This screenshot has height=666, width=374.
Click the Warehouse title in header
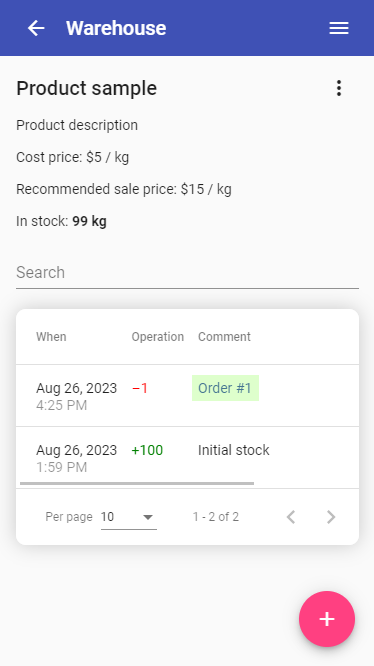click(116, 28)
